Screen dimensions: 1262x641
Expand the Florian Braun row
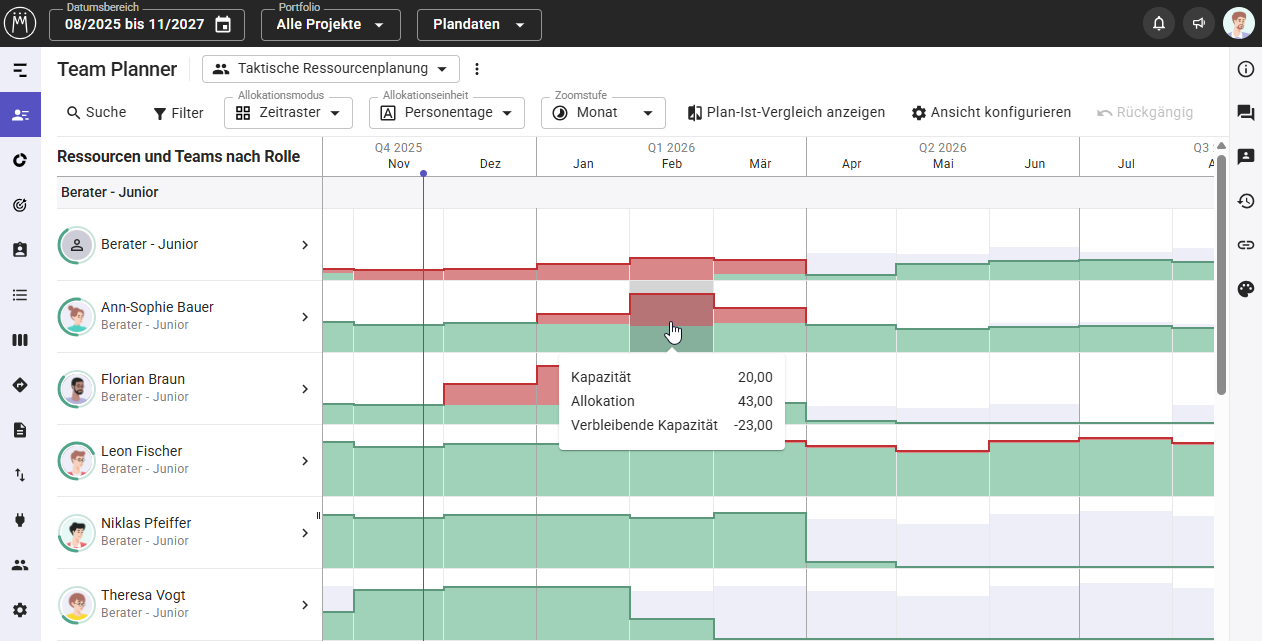[305, 389]
